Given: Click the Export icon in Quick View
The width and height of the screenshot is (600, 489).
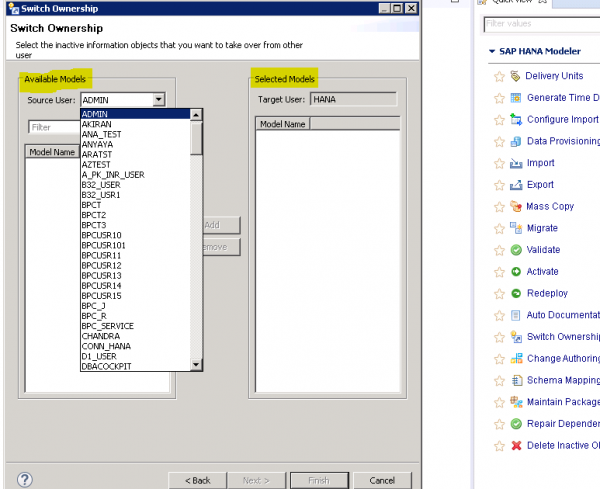Looking at the screenshot, I should (515, 185).
